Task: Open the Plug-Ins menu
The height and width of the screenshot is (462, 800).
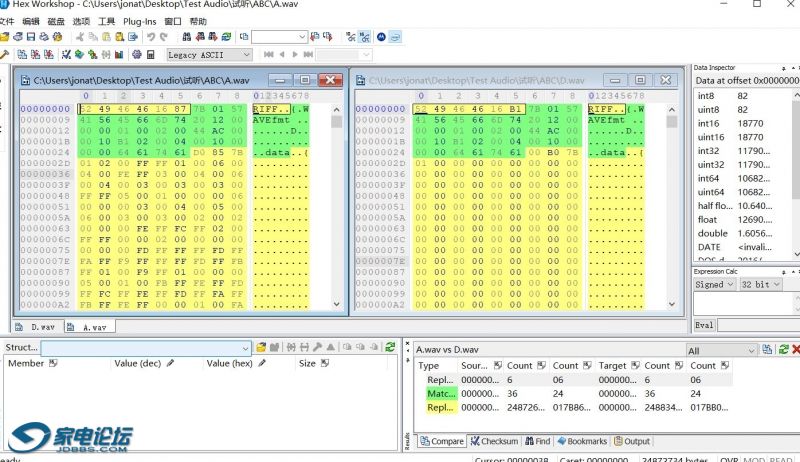Action: (x=140, y=21)
